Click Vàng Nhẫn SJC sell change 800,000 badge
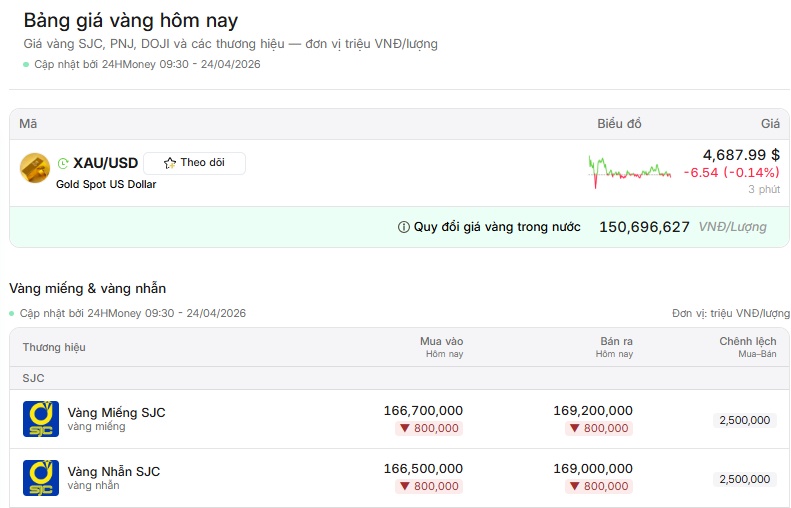 point(599,486)
